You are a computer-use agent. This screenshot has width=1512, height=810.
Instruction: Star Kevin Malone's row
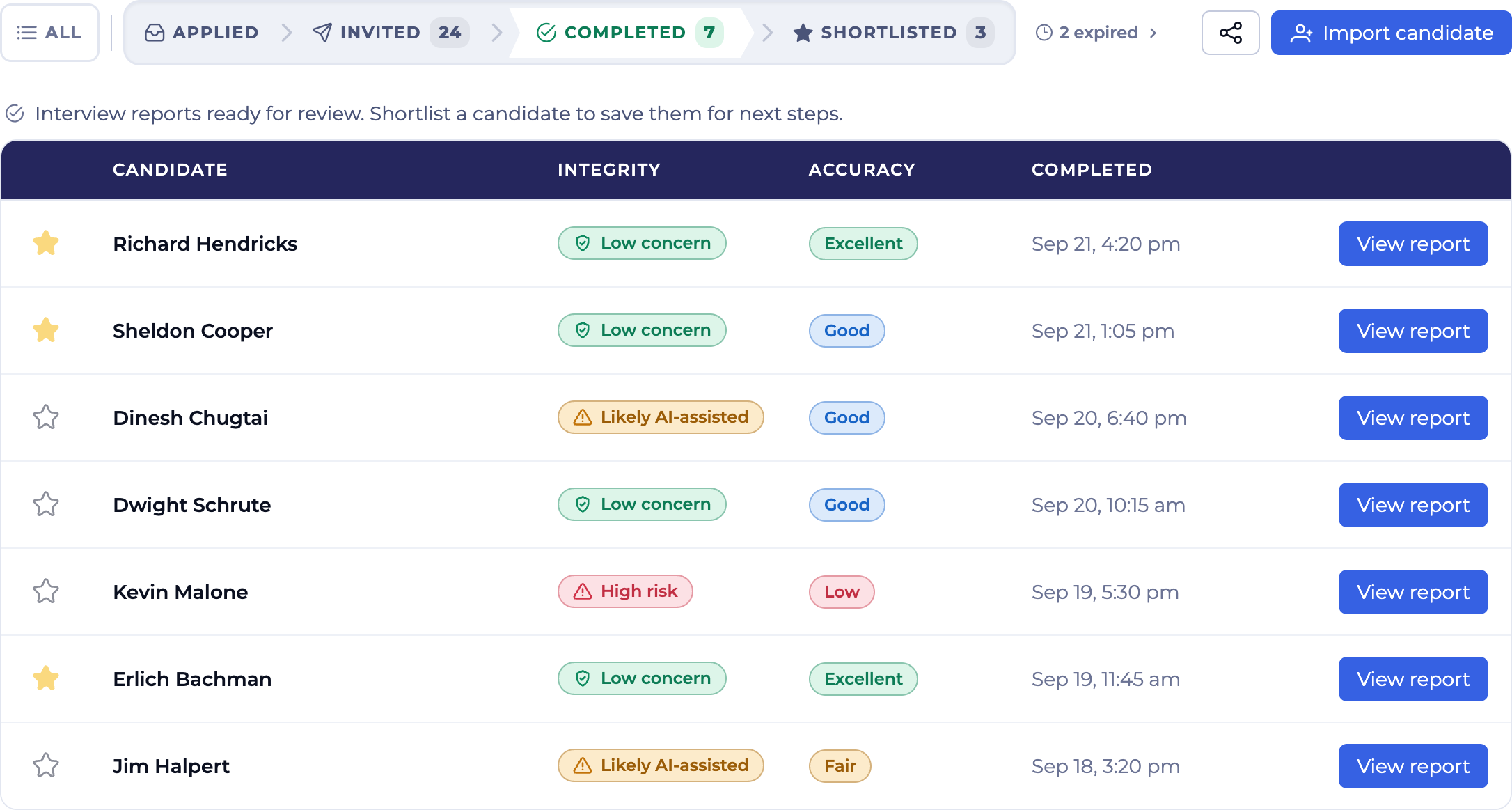pyautogui.click(x=46, y=591)
